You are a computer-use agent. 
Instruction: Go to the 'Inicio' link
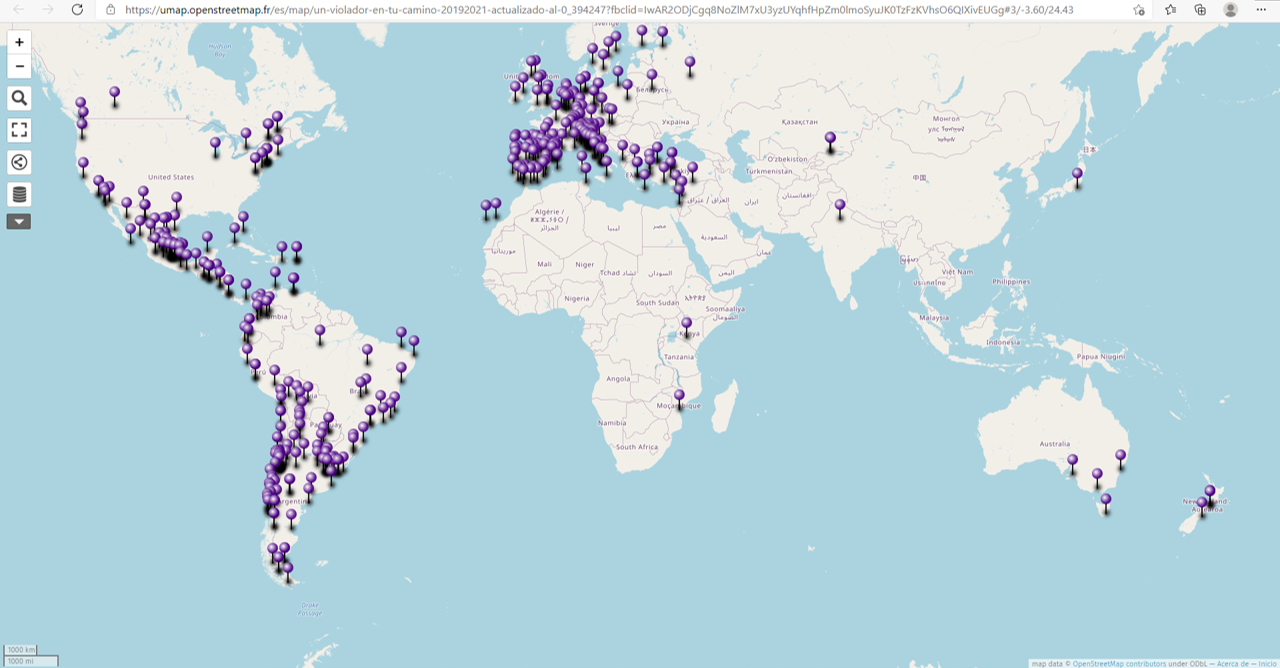(1266, 663)
